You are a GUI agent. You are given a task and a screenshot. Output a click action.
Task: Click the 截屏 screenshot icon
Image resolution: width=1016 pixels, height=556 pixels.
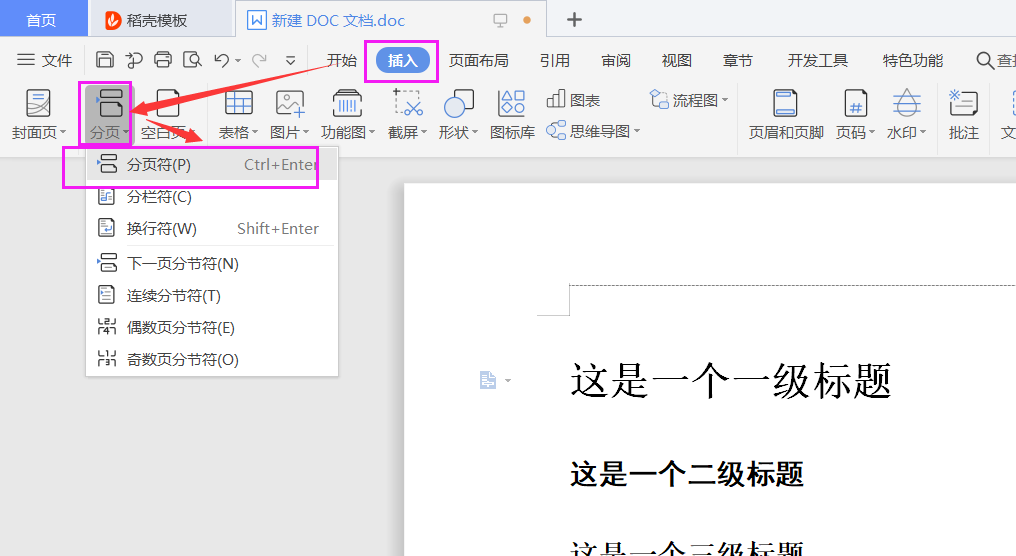tap(408, 104)
